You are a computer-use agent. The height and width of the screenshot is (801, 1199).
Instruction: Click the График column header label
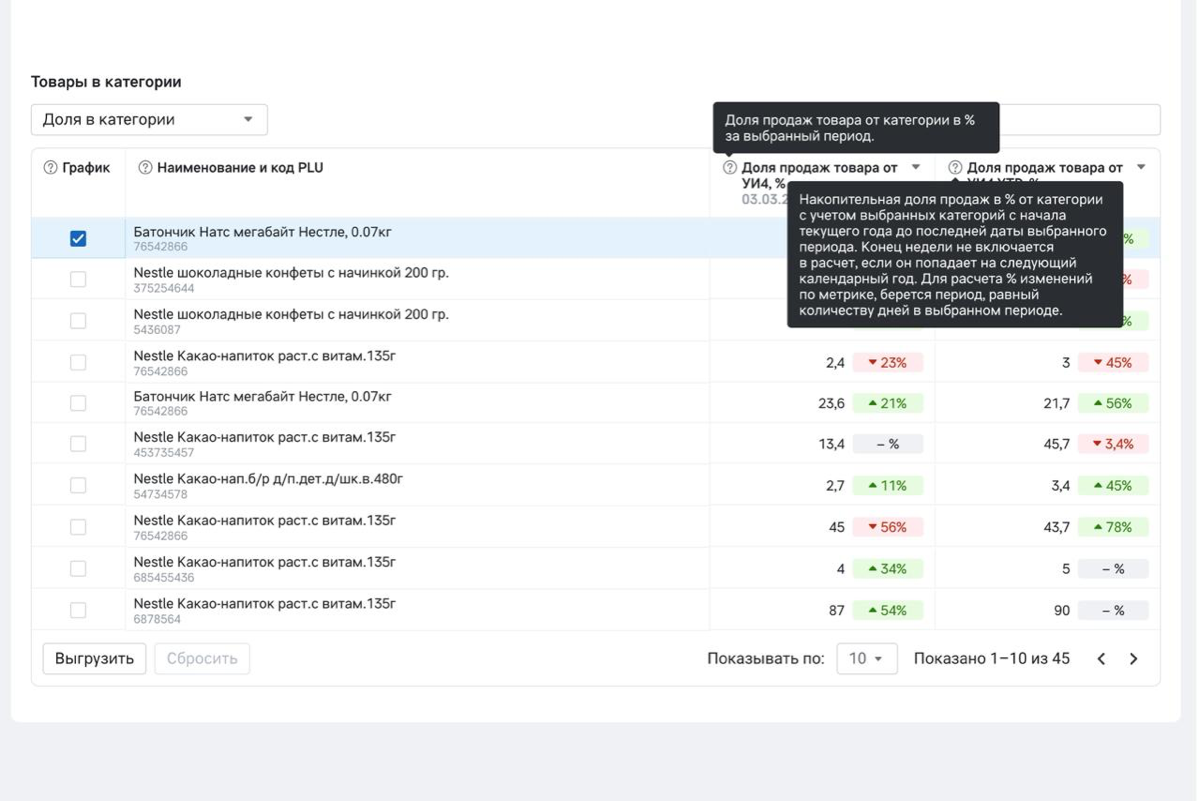tap(86, 167)
